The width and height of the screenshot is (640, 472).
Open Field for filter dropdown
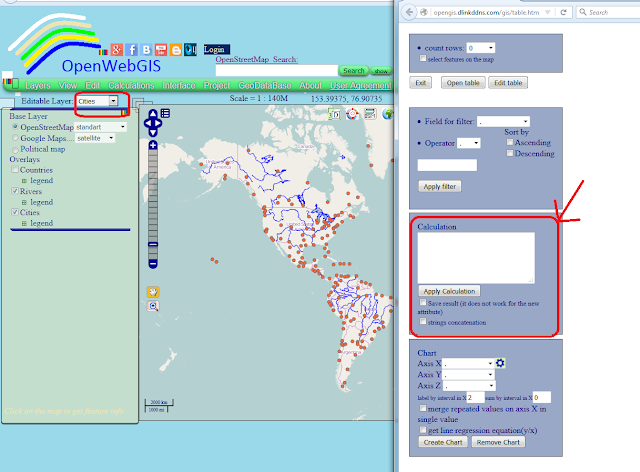[503, 121]
